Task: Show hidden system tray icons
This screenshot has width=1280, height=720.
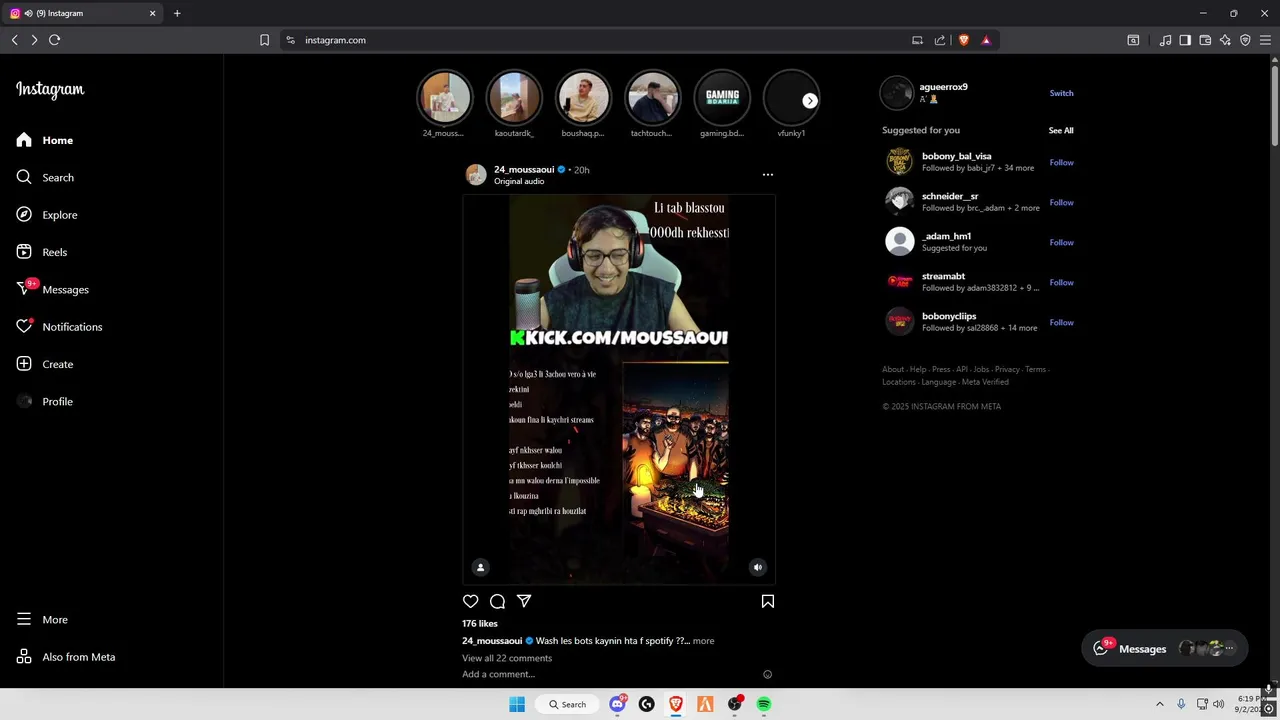Action: pyautogui.click(x=1160, y=704)
